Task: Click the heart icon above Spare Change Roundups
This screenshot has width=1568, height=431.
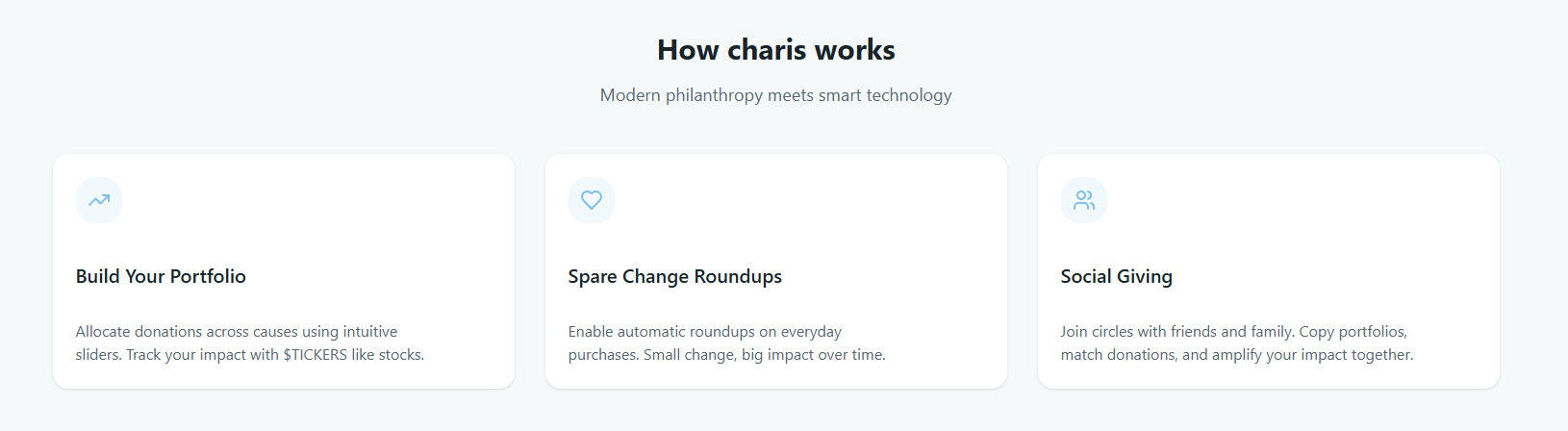Action: point(592,200)
